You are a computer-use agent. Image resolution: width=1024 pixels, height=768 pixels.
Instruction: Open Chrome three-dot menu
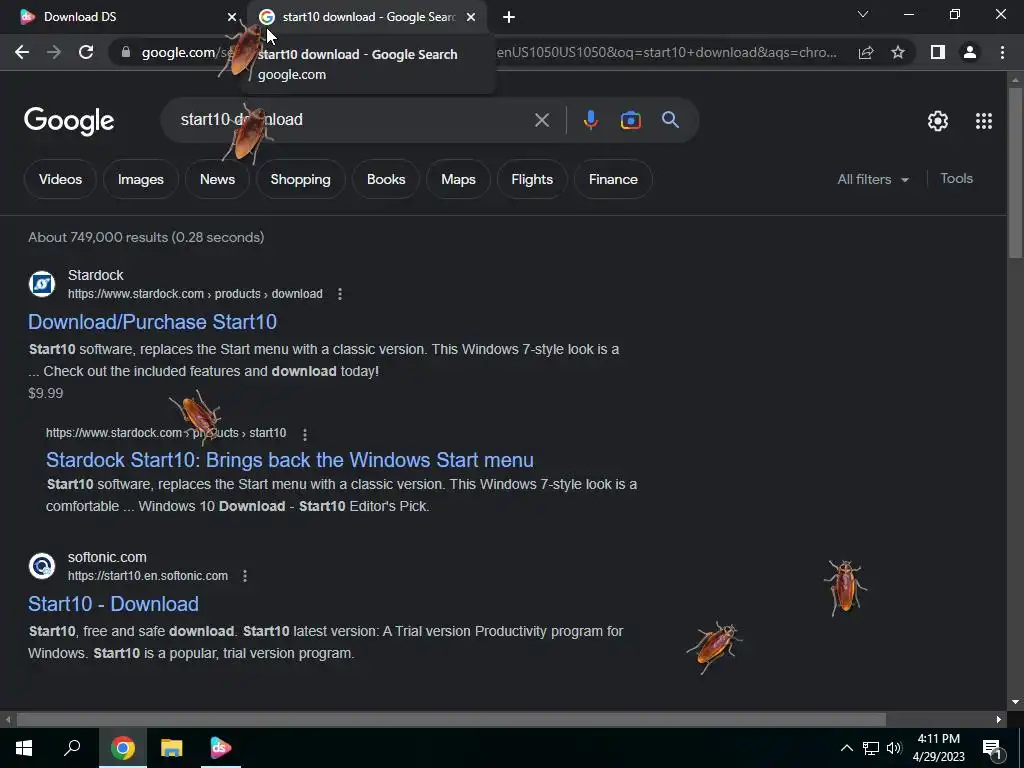pyautogui.click(x=1002, y=52)
